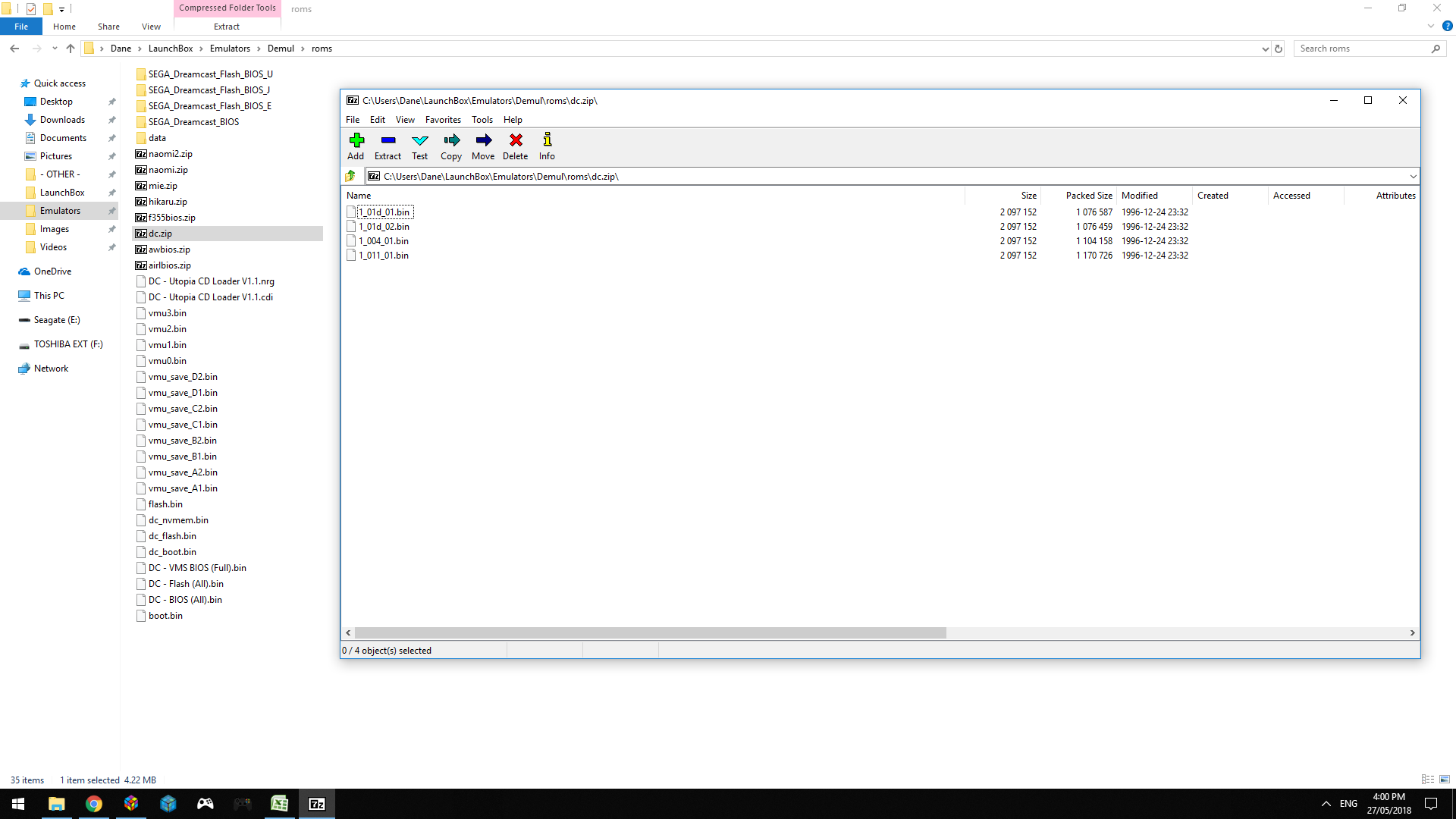Open the Tools menu in 7-Zip
1456x819 pixels.
[x=482, y=120]
